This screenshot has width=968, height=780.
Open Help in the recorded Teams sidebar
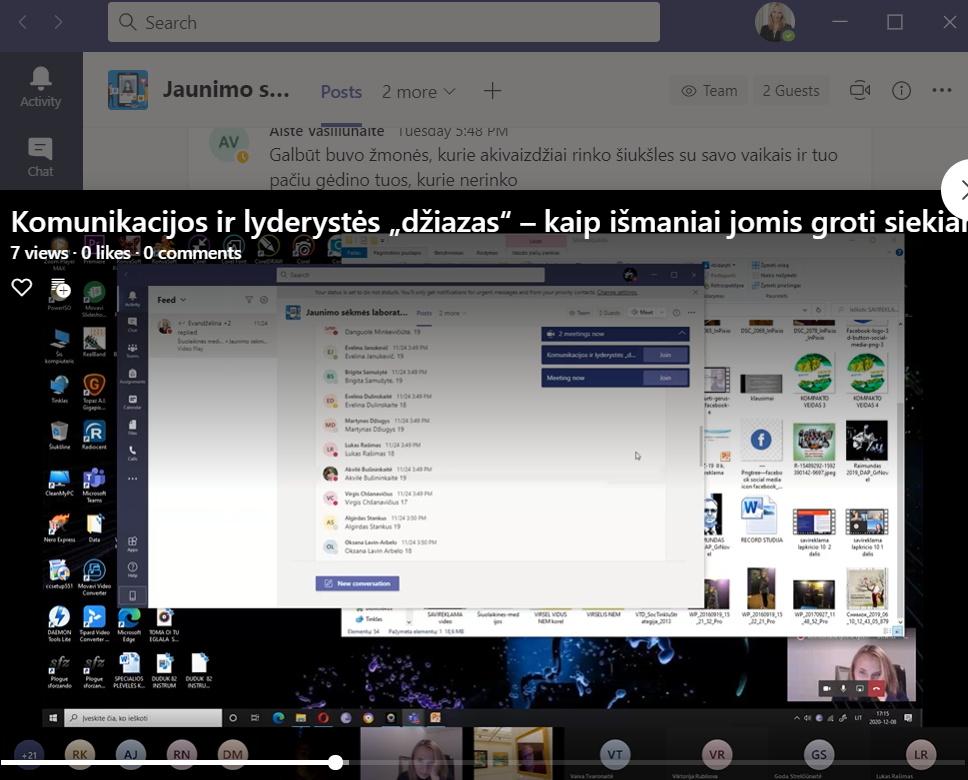click(132, 569)
